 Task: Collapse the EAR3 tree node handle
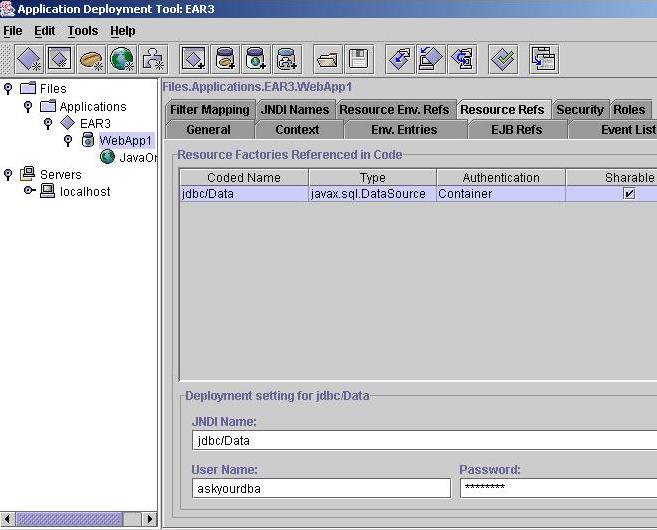click(x=48, y=123)
